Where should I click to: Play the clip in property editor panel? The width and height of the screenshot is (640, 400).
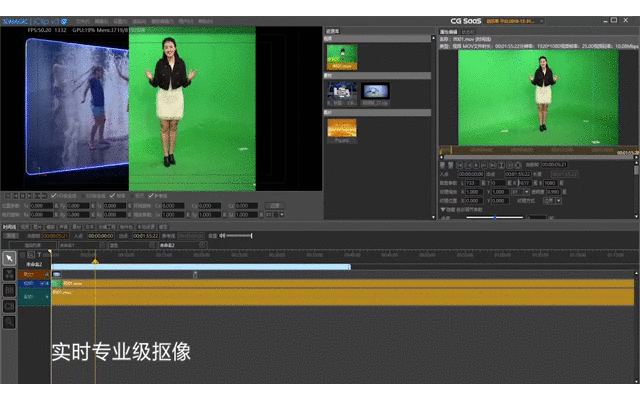[x=476, y=165]
